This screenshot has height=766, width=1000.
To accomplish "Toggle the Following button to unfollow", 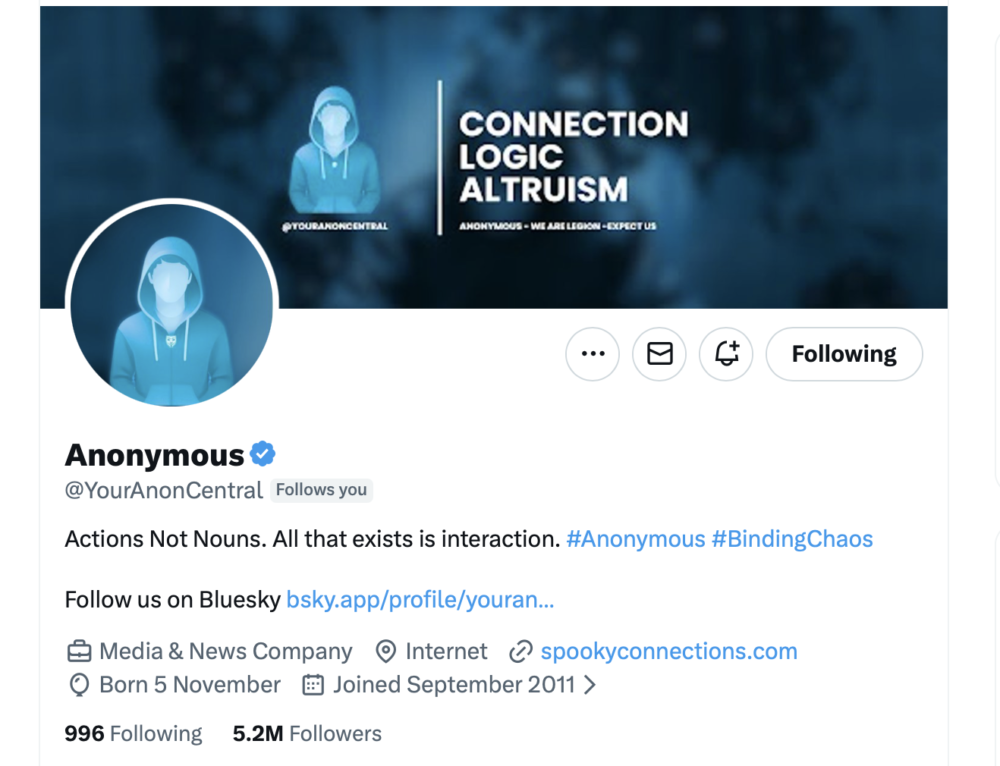I will [844, 354].
